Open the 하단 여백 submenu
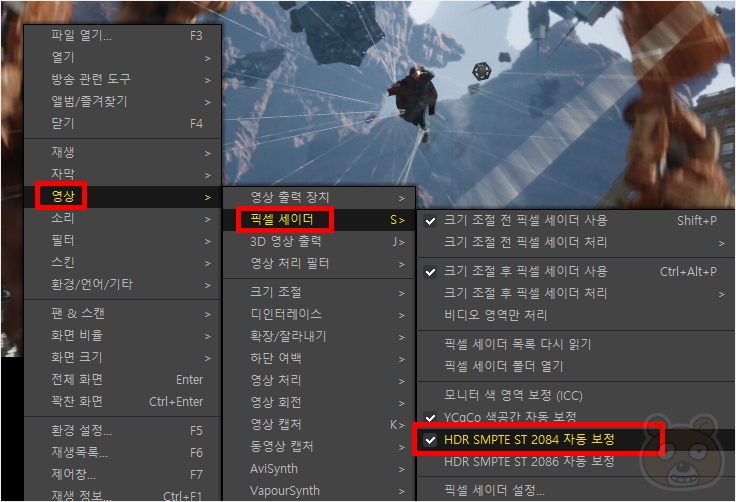The height and width of the screenshot is (502, 736). [319, 359]
